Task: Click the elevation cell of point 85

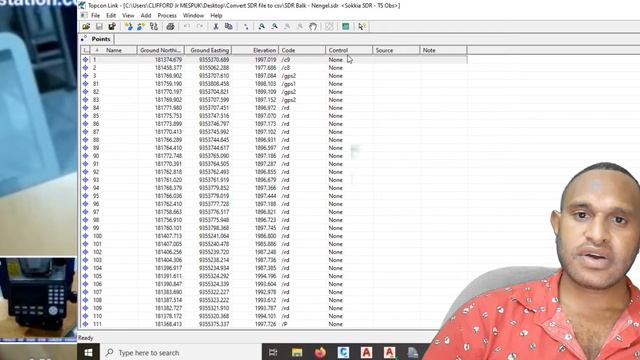Action: pyautogui.click(x=265, y=116)
